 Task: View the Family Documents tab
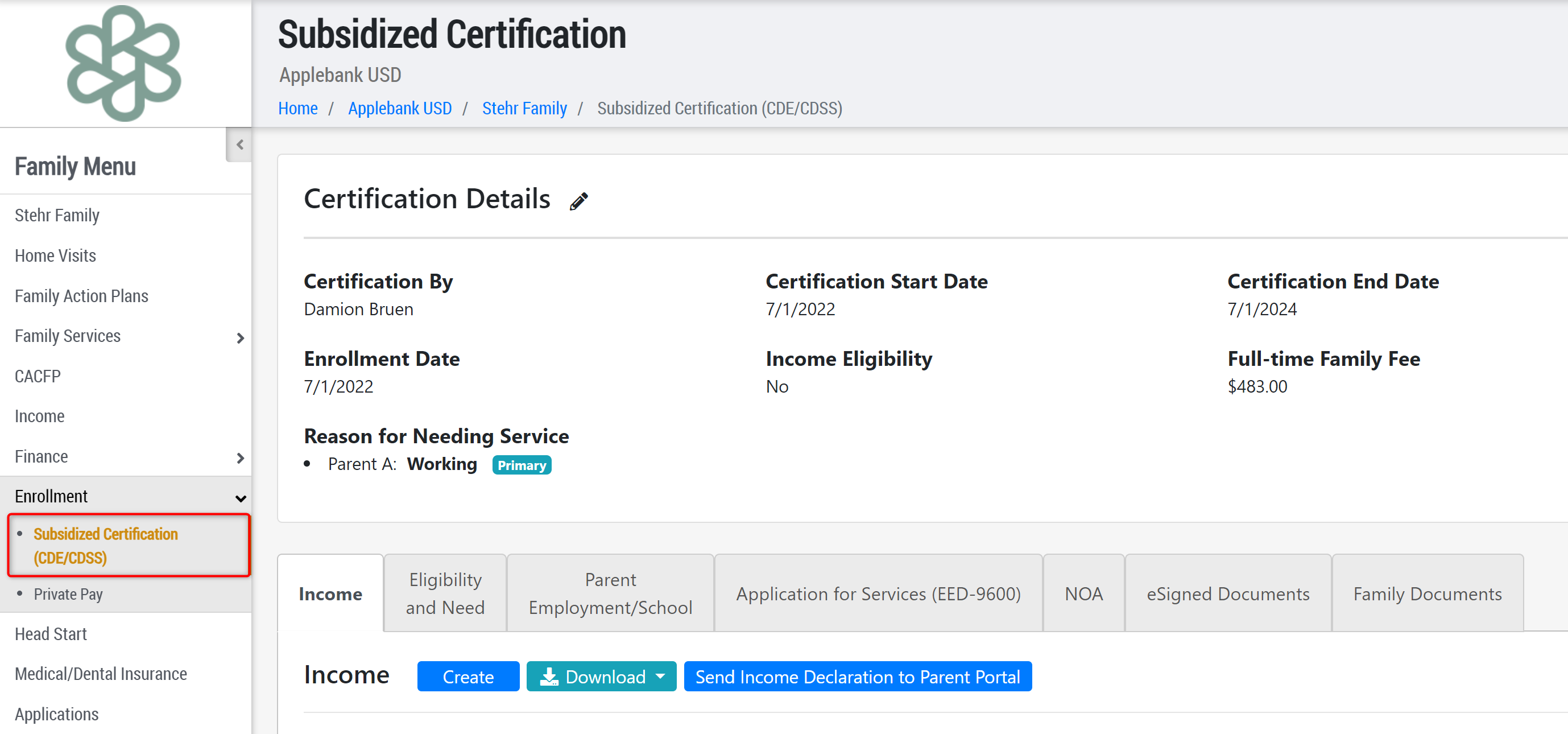click(x=1427, y=594)
